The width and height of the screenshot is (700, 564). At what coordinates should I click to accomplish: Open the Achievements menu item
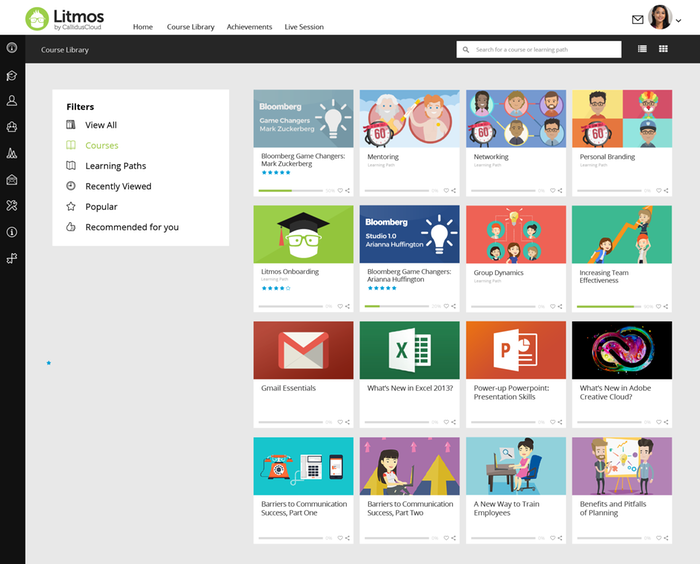pos(249,27)
